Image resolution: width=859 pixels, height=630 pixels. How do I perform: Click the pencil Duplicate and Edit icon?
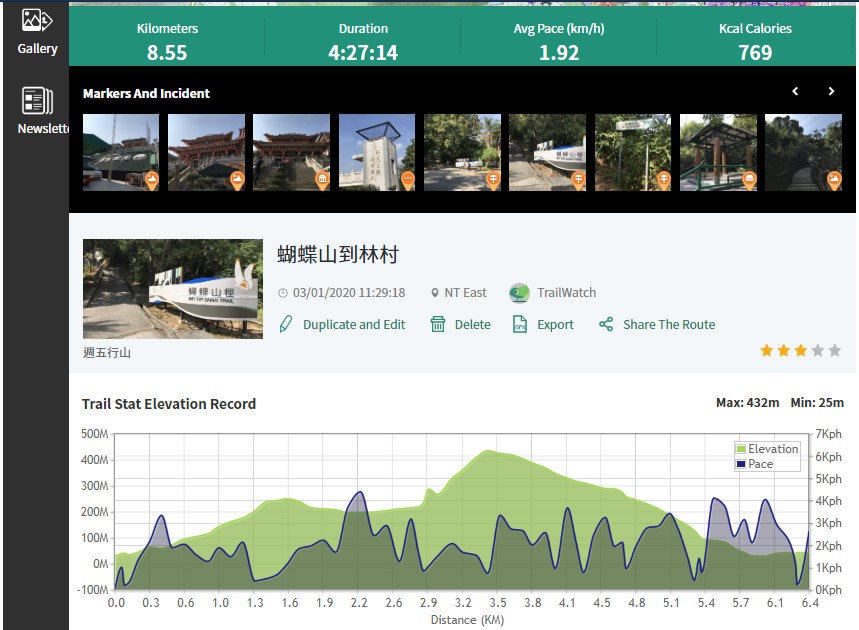pyautogui.click(x=286, y=324)
